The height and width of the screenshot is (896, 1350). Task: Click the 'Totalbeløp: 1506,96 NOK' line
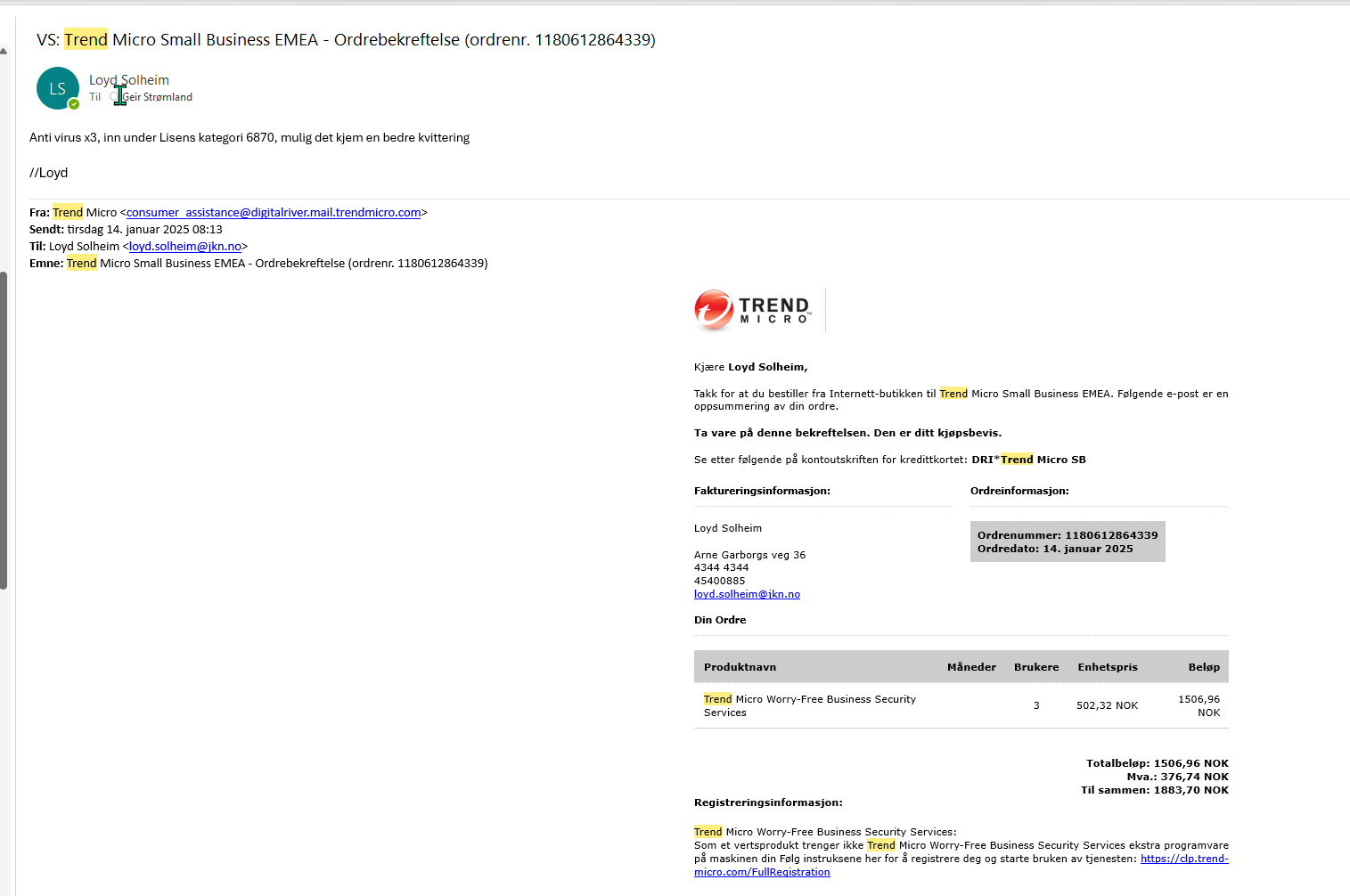tap(1158, 763)
